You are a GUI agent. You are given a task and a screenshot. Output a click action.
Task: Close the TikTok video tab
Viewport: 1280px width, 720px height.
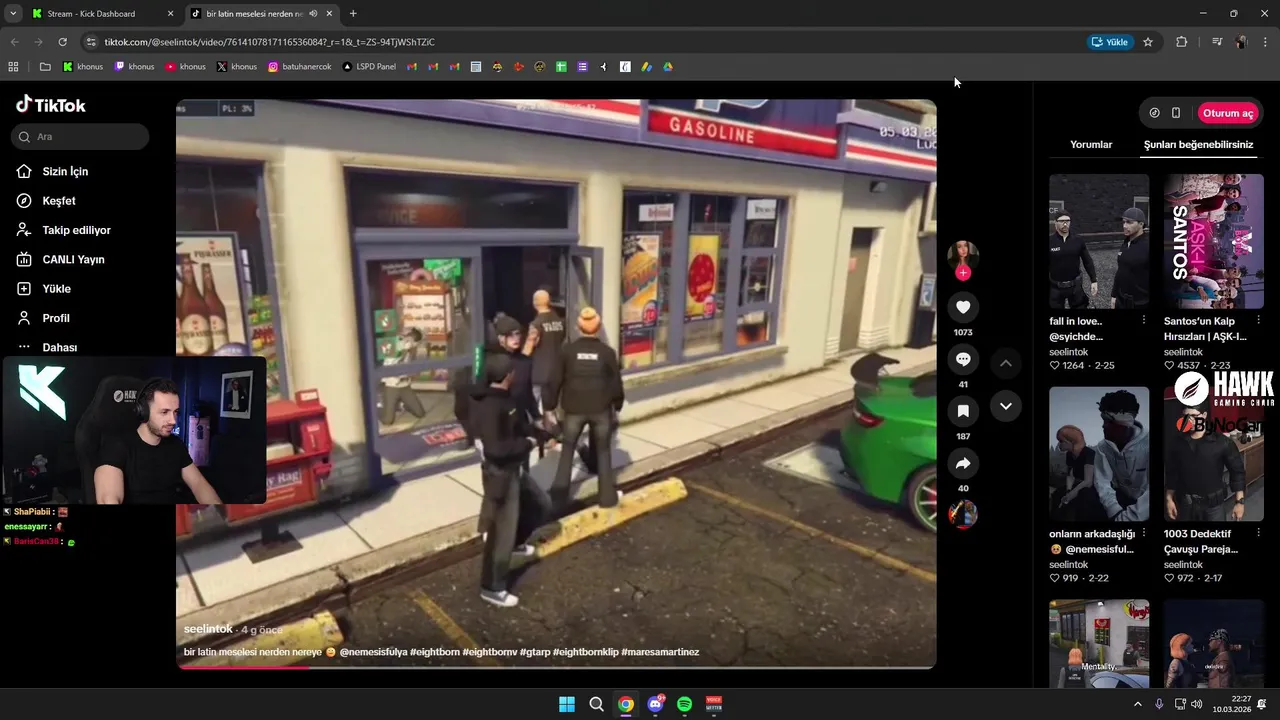point(329,14)
